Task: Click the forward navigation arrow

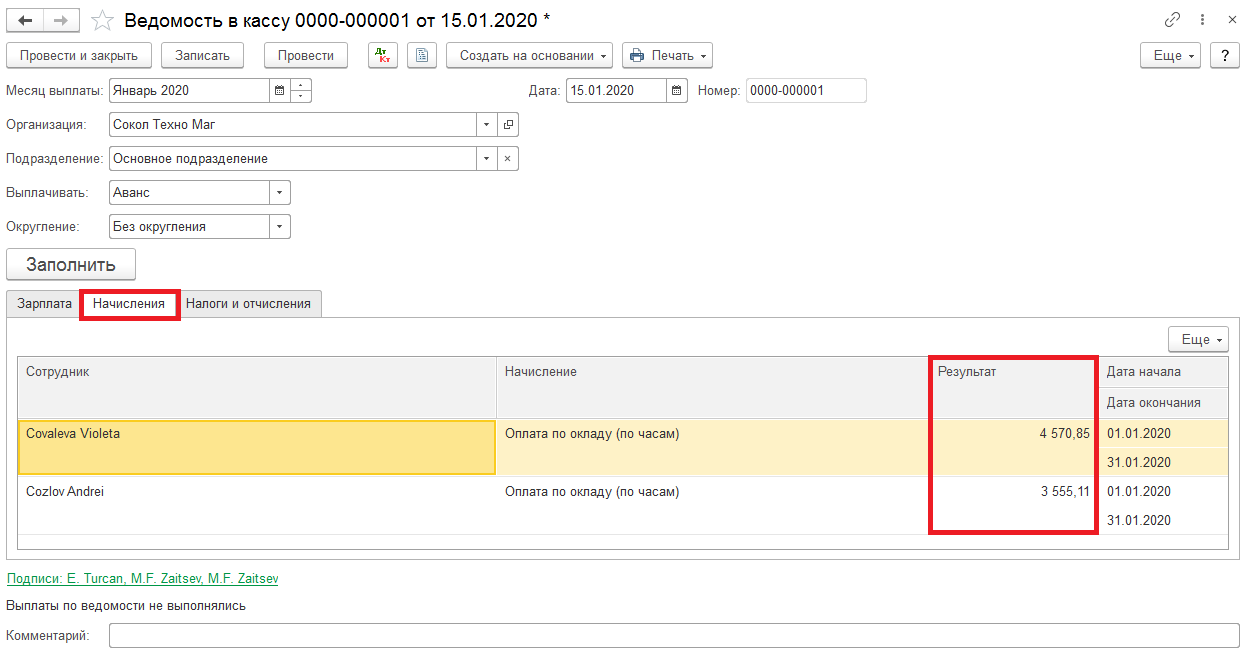Action: tap(61, 20)
